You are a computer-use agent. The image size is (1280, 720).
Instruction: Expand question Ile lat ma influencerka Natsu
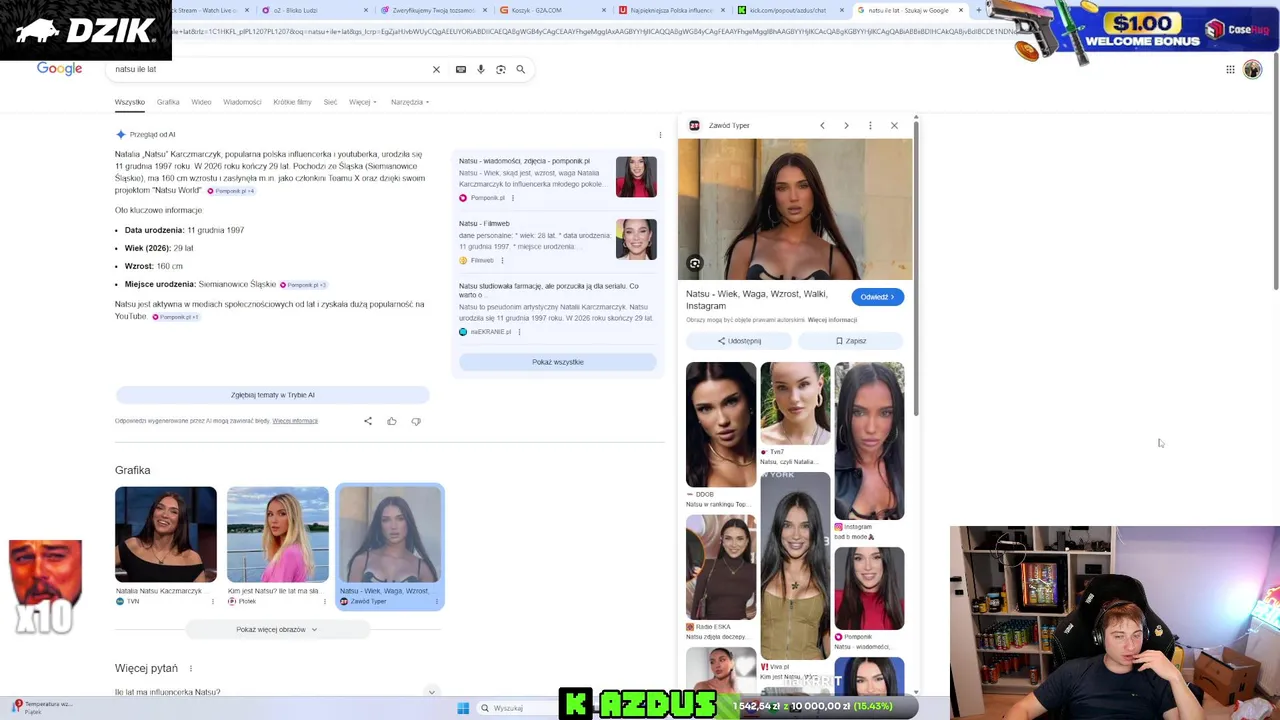click(278, 692)
